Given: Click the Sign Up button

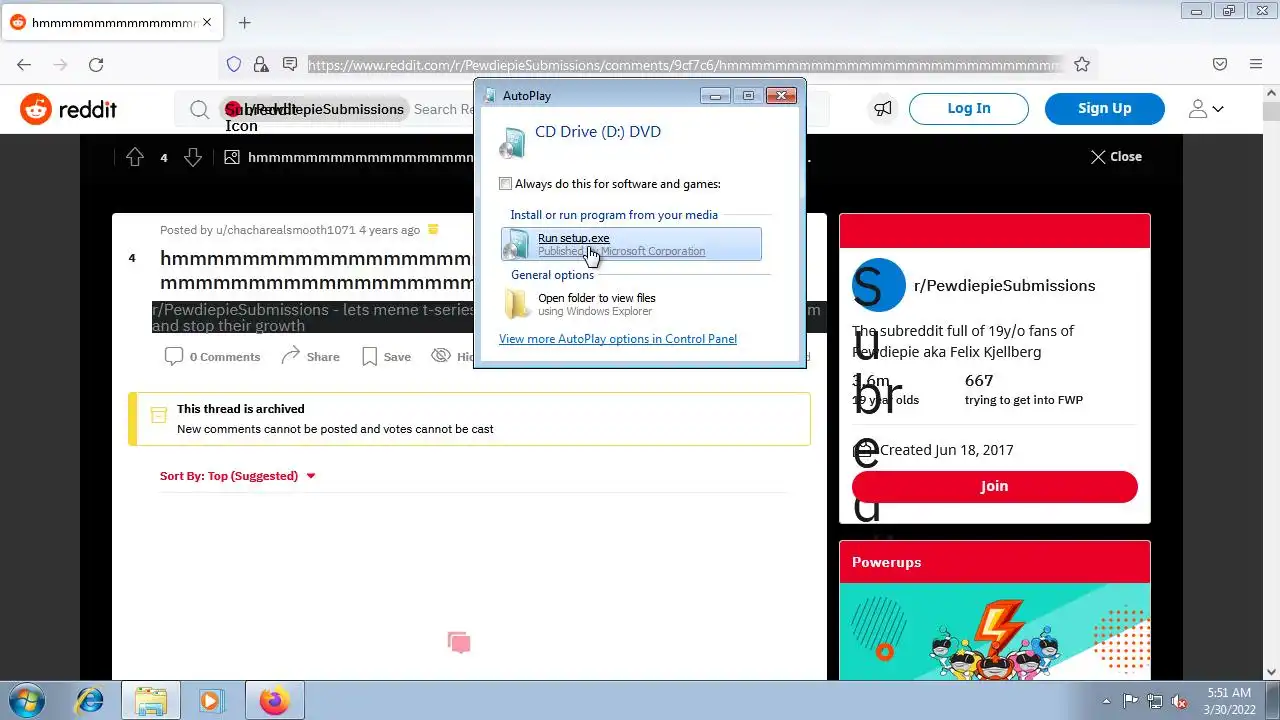Looking at the screenshot, I should [1105, 109].
